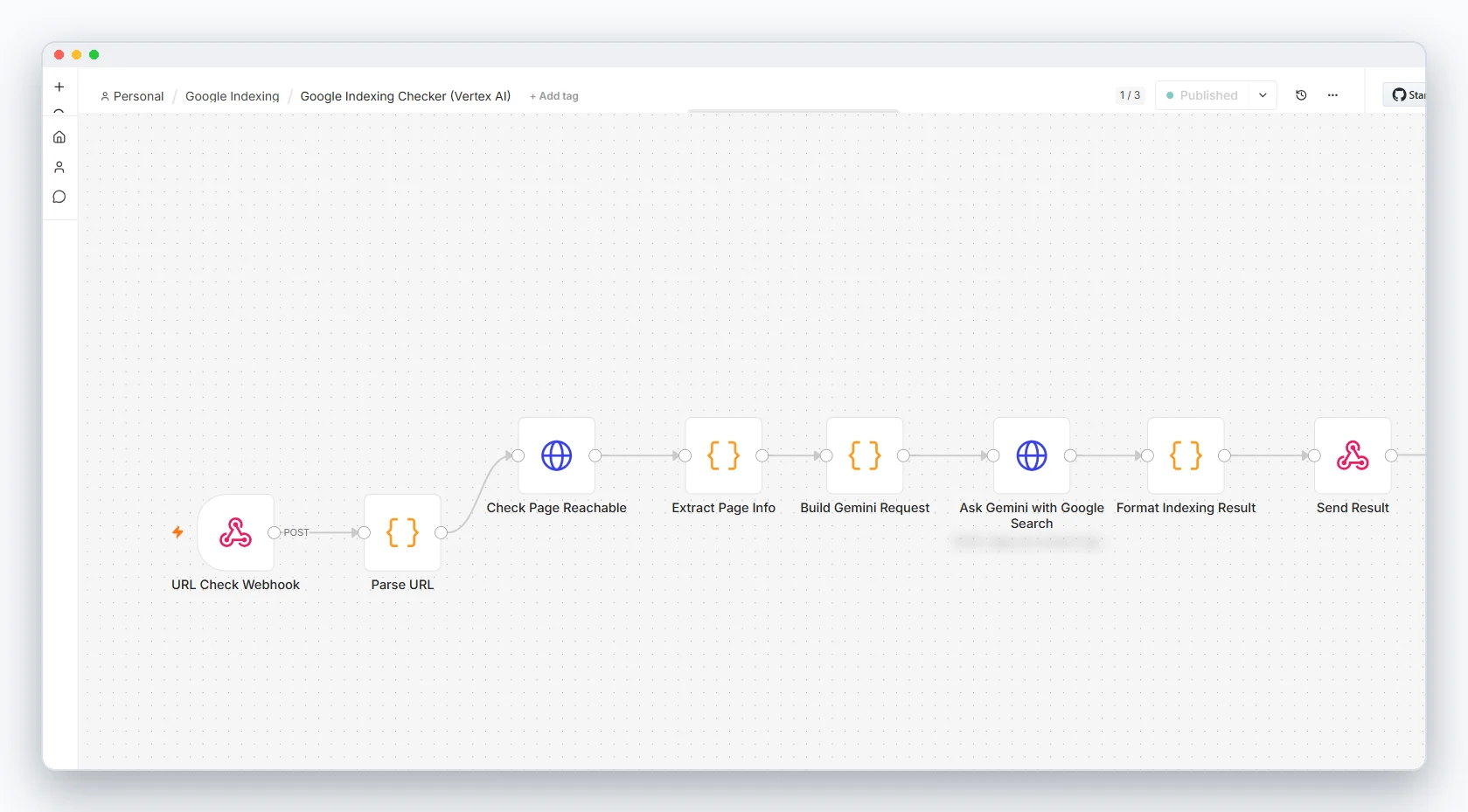
Task: Select the URL Check Webhook node
Action: 235,532
